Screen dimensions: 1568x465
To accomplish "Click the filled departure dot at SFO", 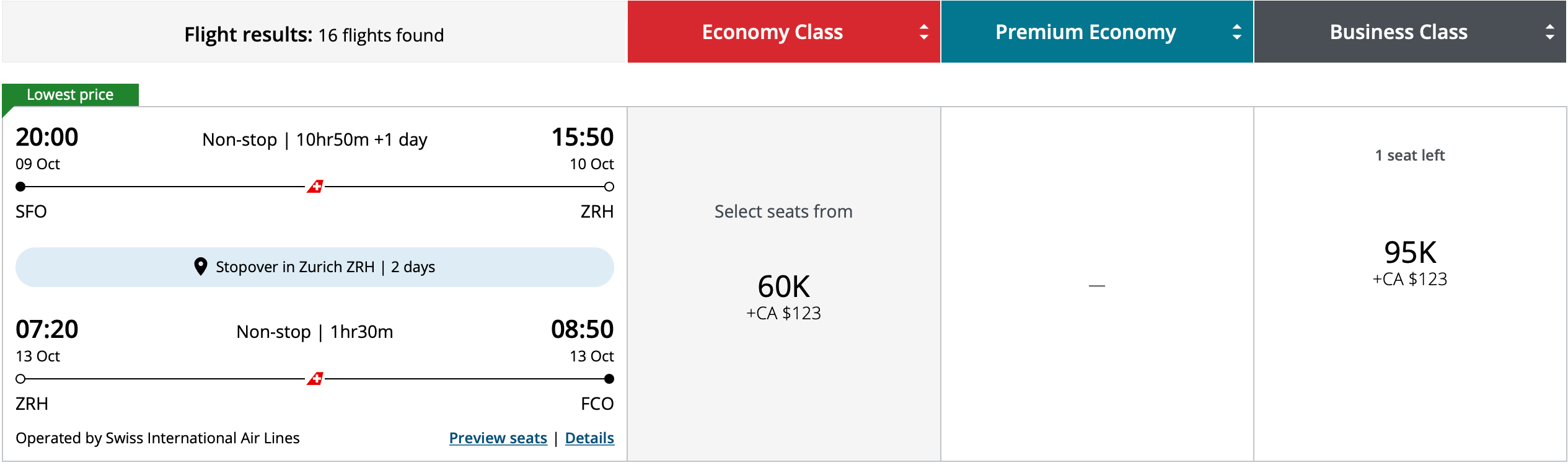I will (x=20, y=185).
